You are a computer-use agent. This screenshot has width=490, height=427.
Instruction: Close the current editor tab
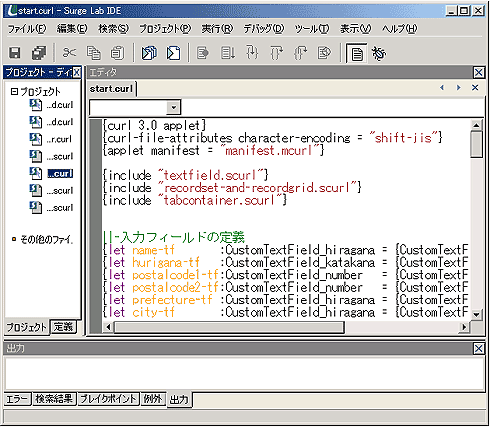475,88
